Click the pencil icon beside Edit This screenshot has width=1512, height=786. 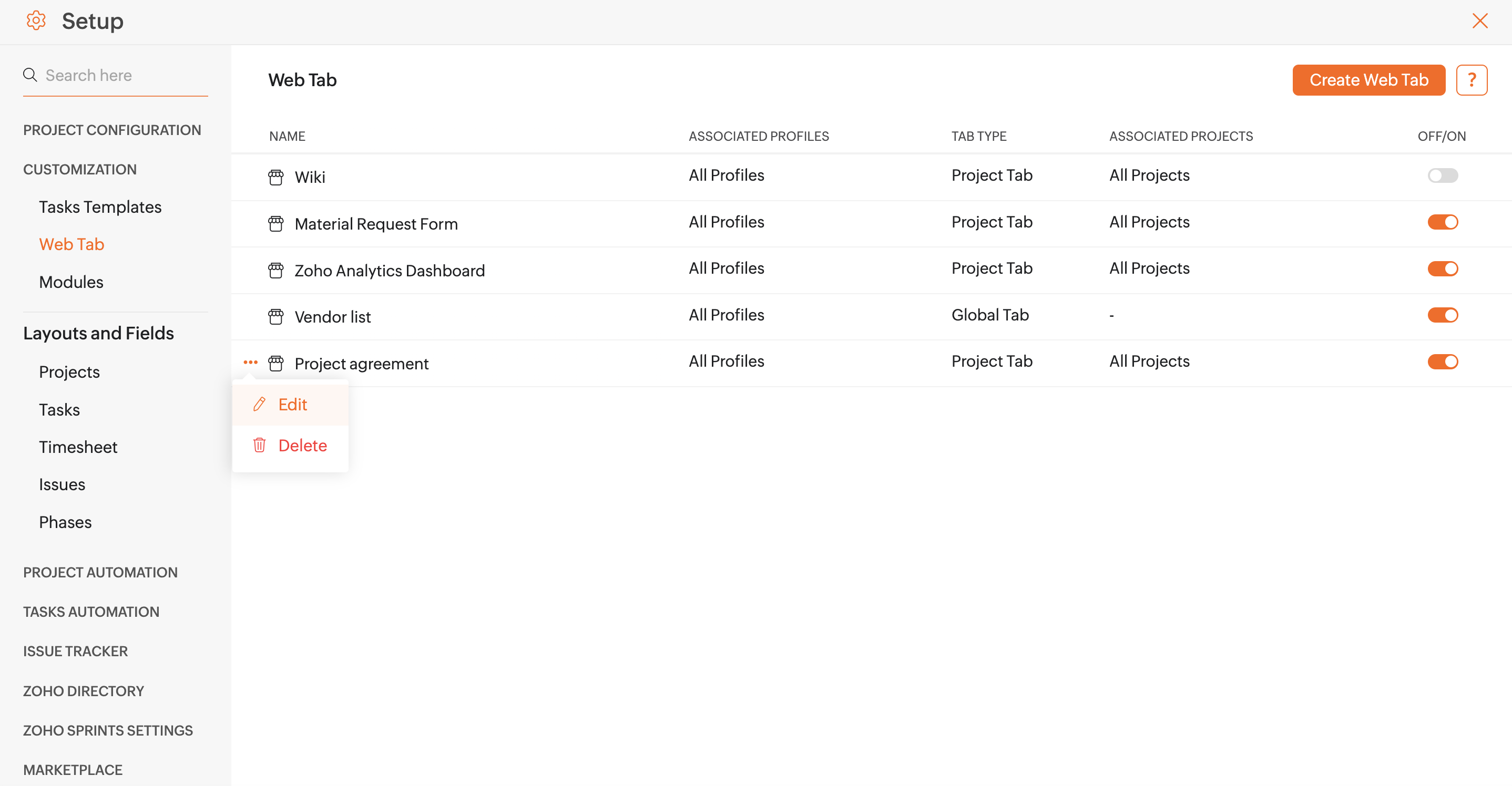pos(259,404)
